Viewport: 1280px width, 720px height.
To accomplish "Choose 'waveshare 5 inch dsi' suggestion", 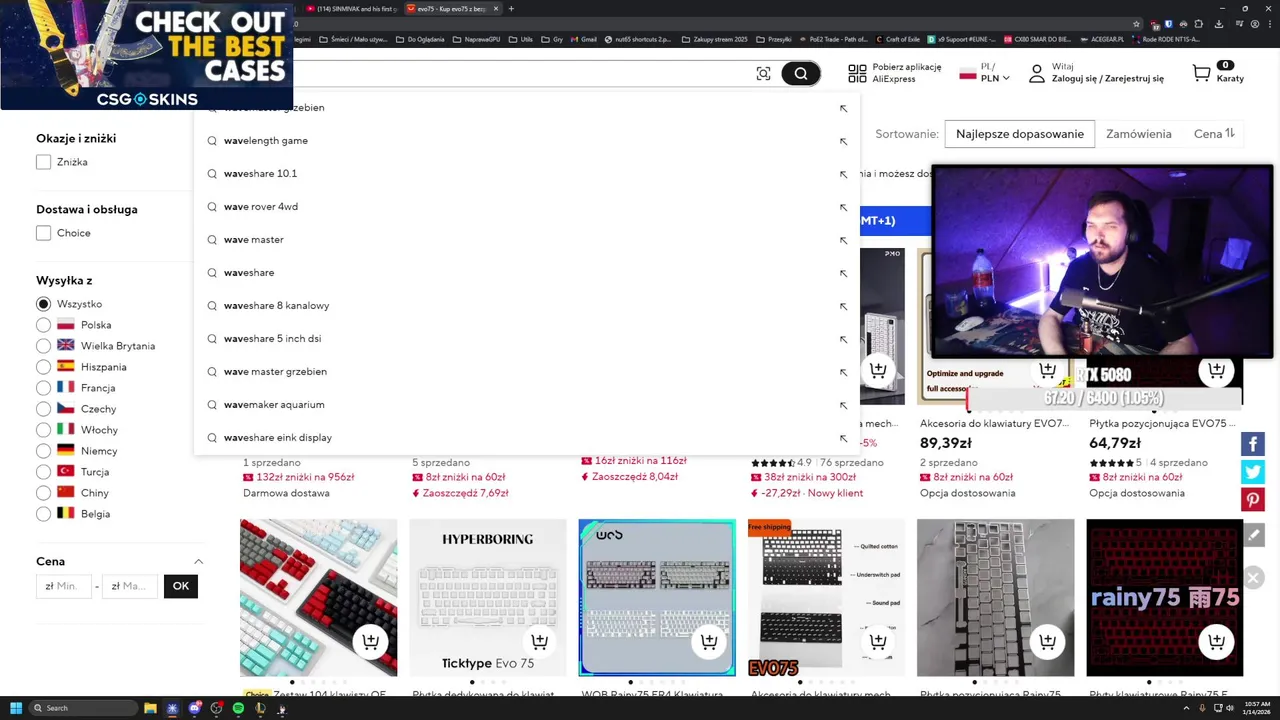I will pos(272,339).
